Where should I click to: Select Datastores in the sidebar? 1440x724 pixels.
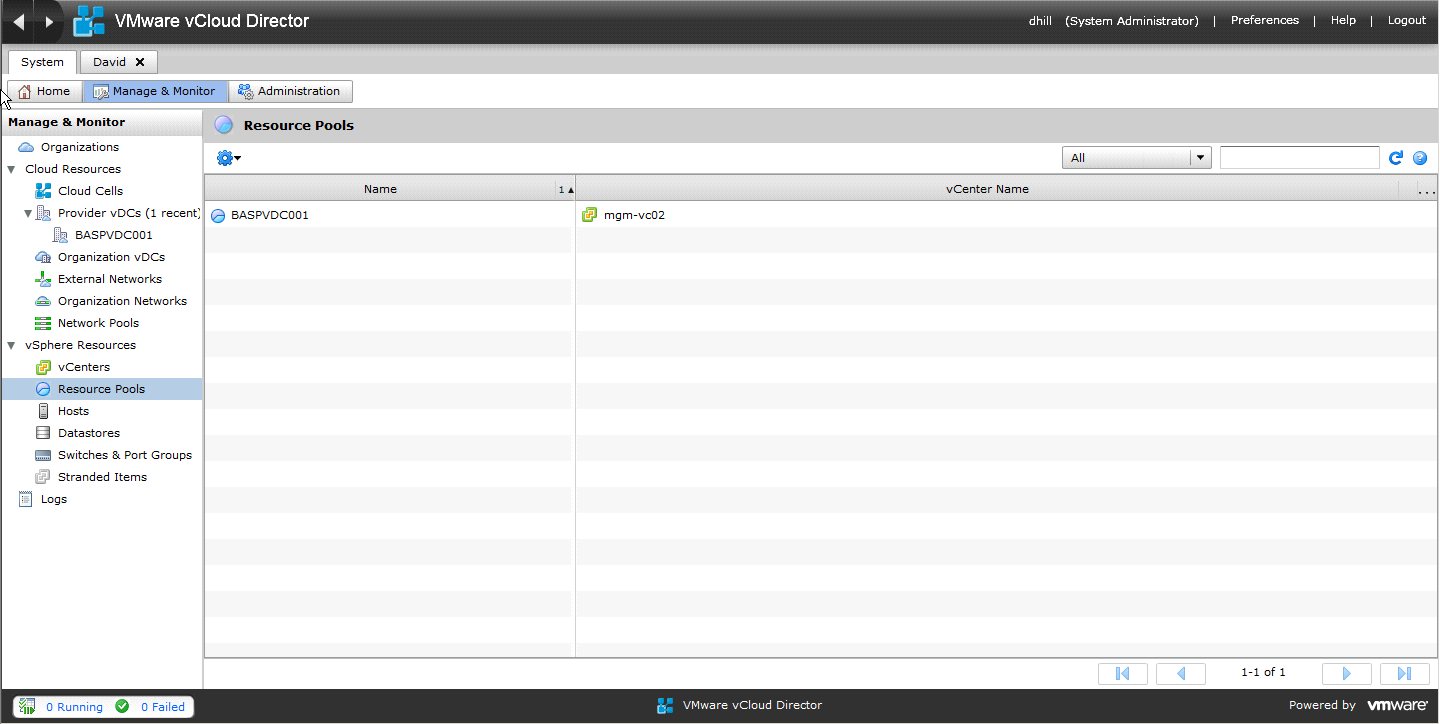tap(89, 433)
